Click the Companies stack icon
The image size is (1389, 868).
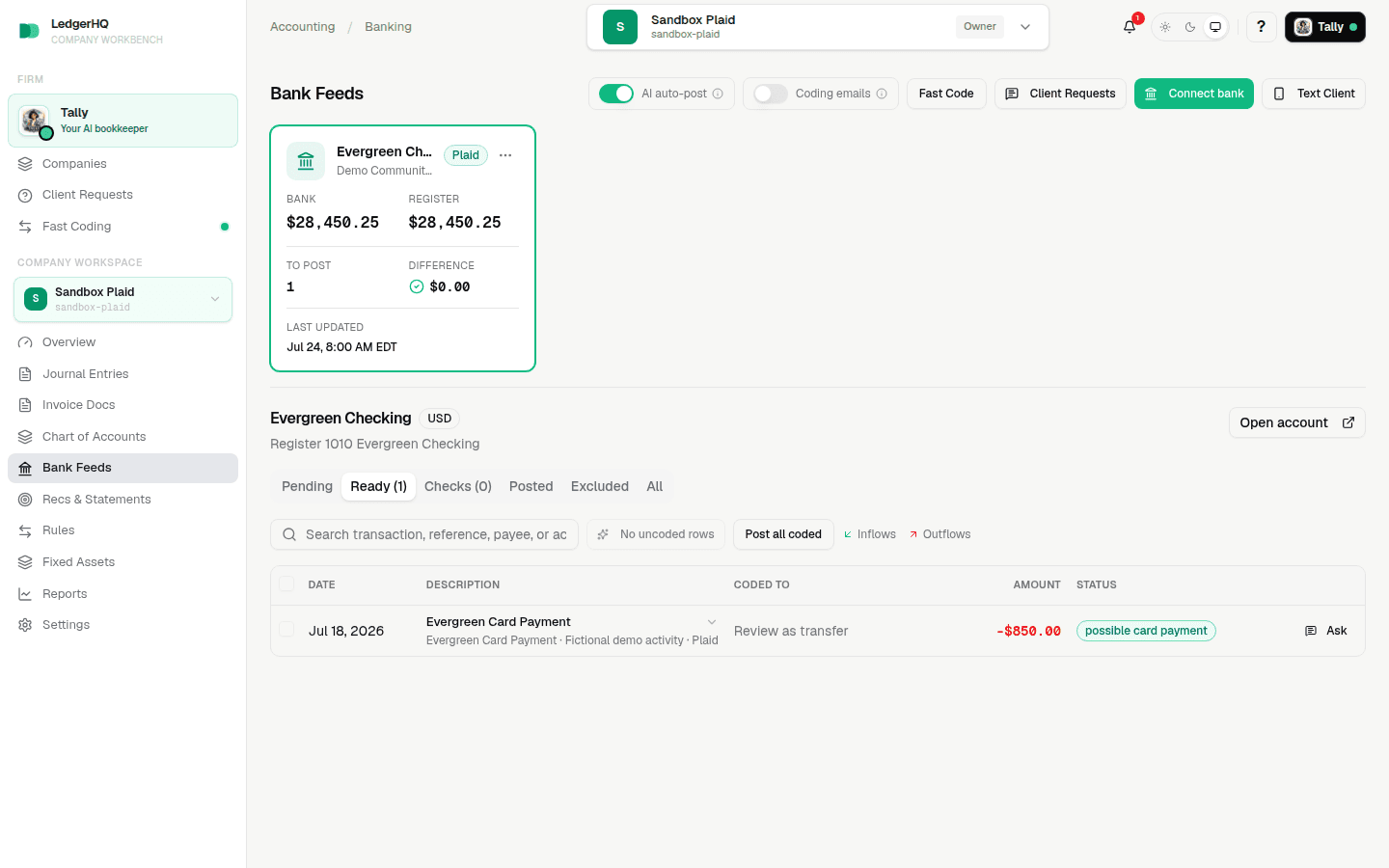tap(25, 164)
